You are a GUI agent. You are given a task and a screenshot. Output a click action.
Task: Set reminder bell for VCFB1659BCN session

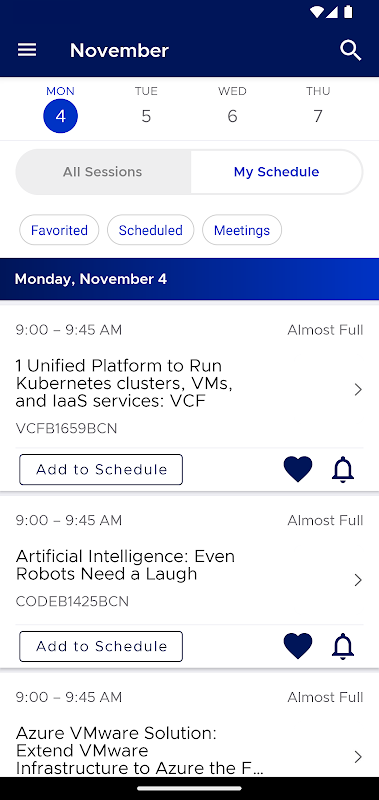[x=343, y=470]
